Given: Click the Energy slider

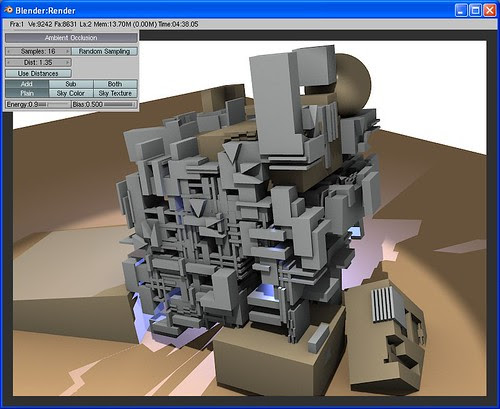Looking at the screenshot, I should tap(38, 104).
